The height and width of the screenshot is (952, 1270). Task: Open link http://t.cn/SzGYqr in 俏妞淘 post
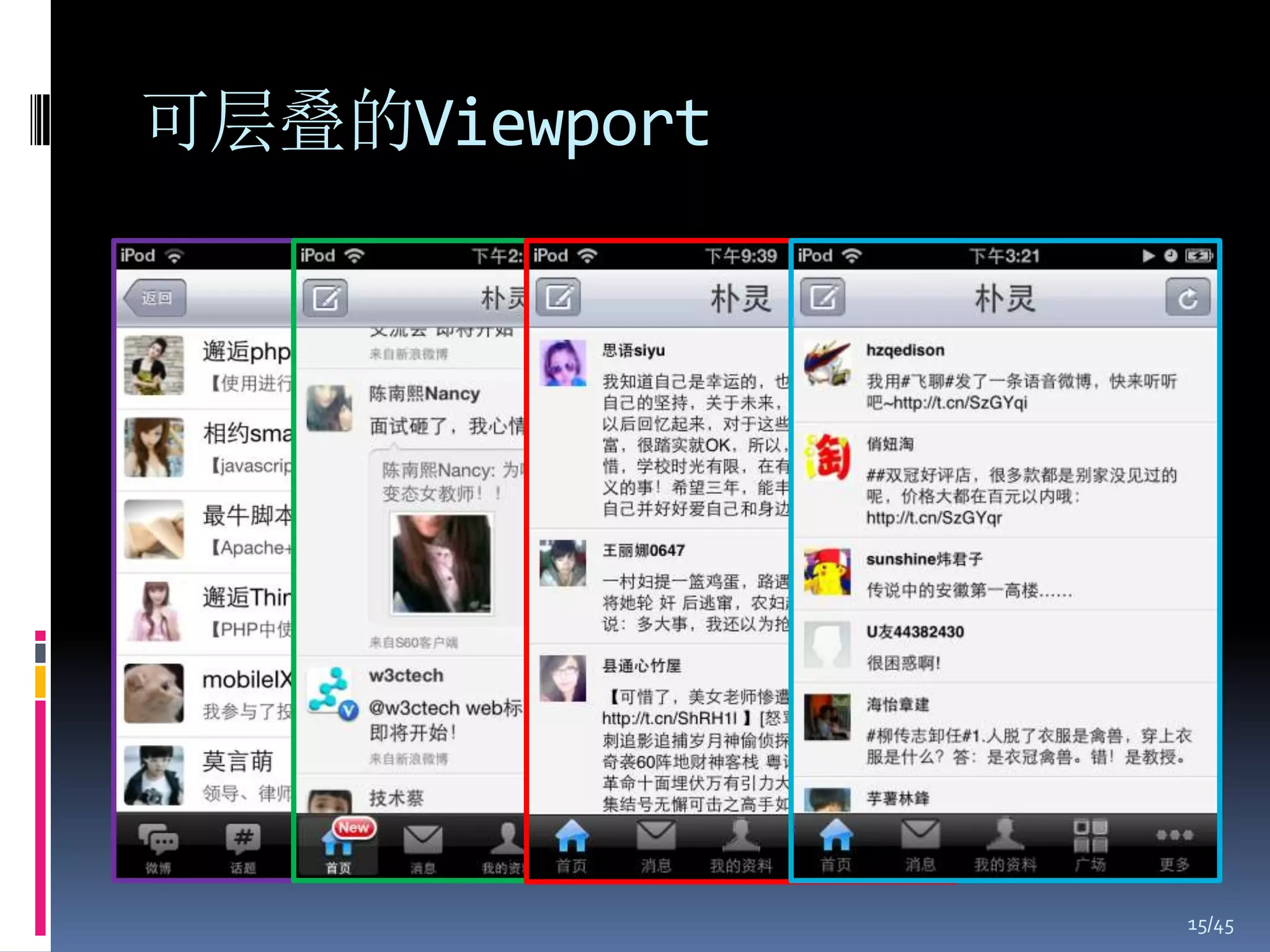tap(934, 518)
